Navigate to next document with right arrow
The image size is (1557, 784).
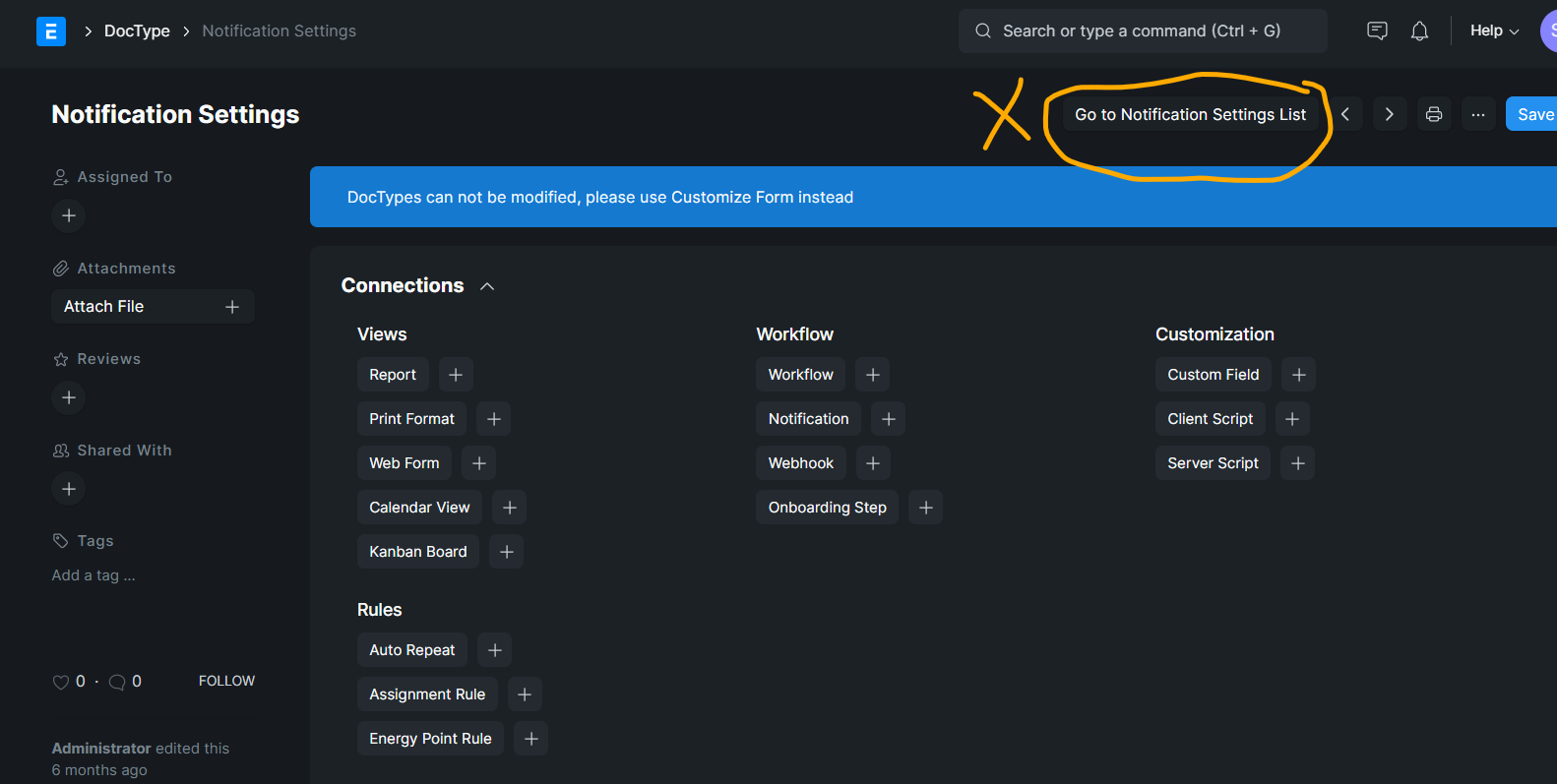pos(1389,113)
